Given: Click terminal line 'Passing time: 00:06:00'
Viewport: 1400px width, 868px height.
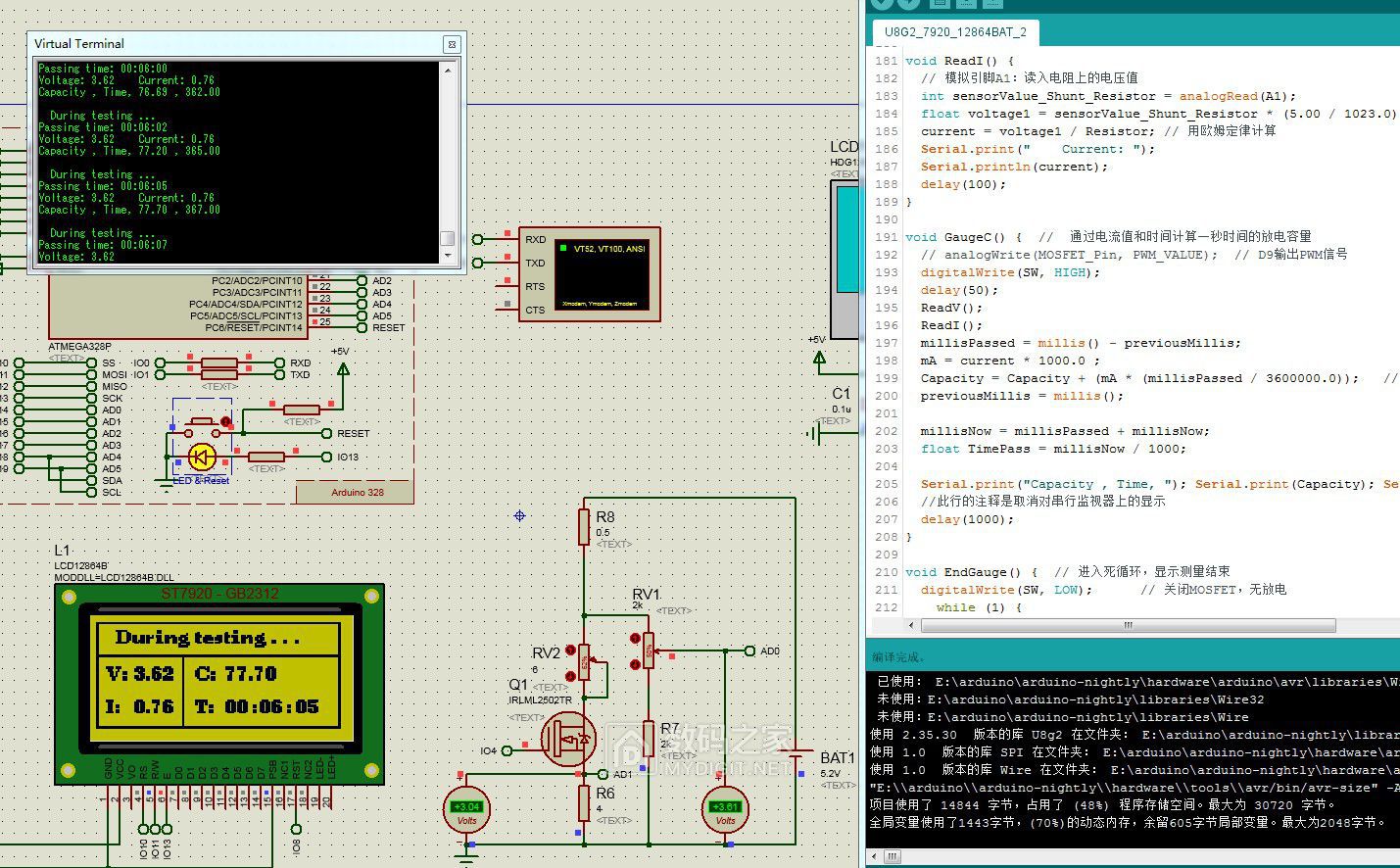Looking at the screenshot, I should coord(103,69).
